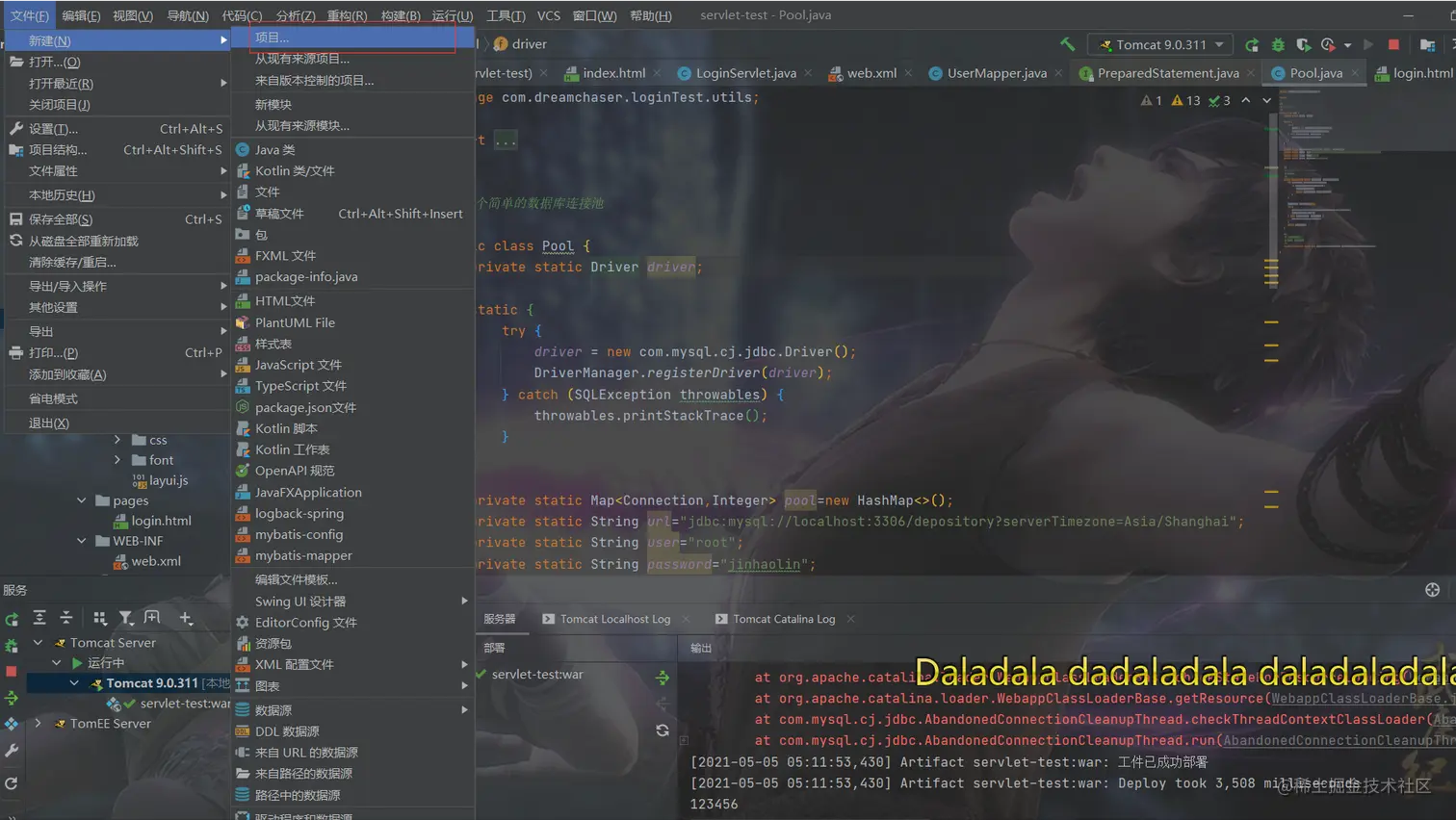Open the VCS menu in the menu bar
1456x820 pixels.
[549, 15]
